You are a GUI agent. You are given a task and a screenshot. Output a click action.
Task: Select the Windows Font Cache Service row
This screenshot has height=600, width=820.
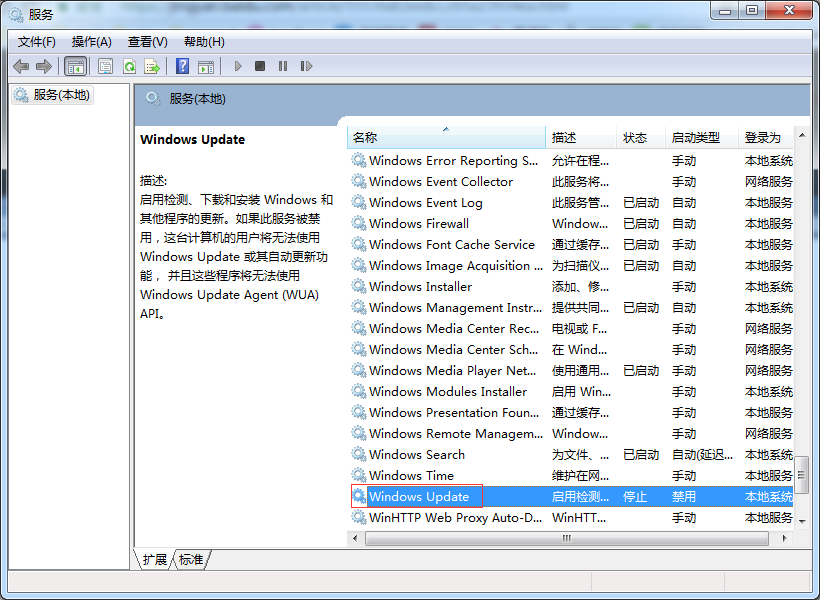coord(570,244)
